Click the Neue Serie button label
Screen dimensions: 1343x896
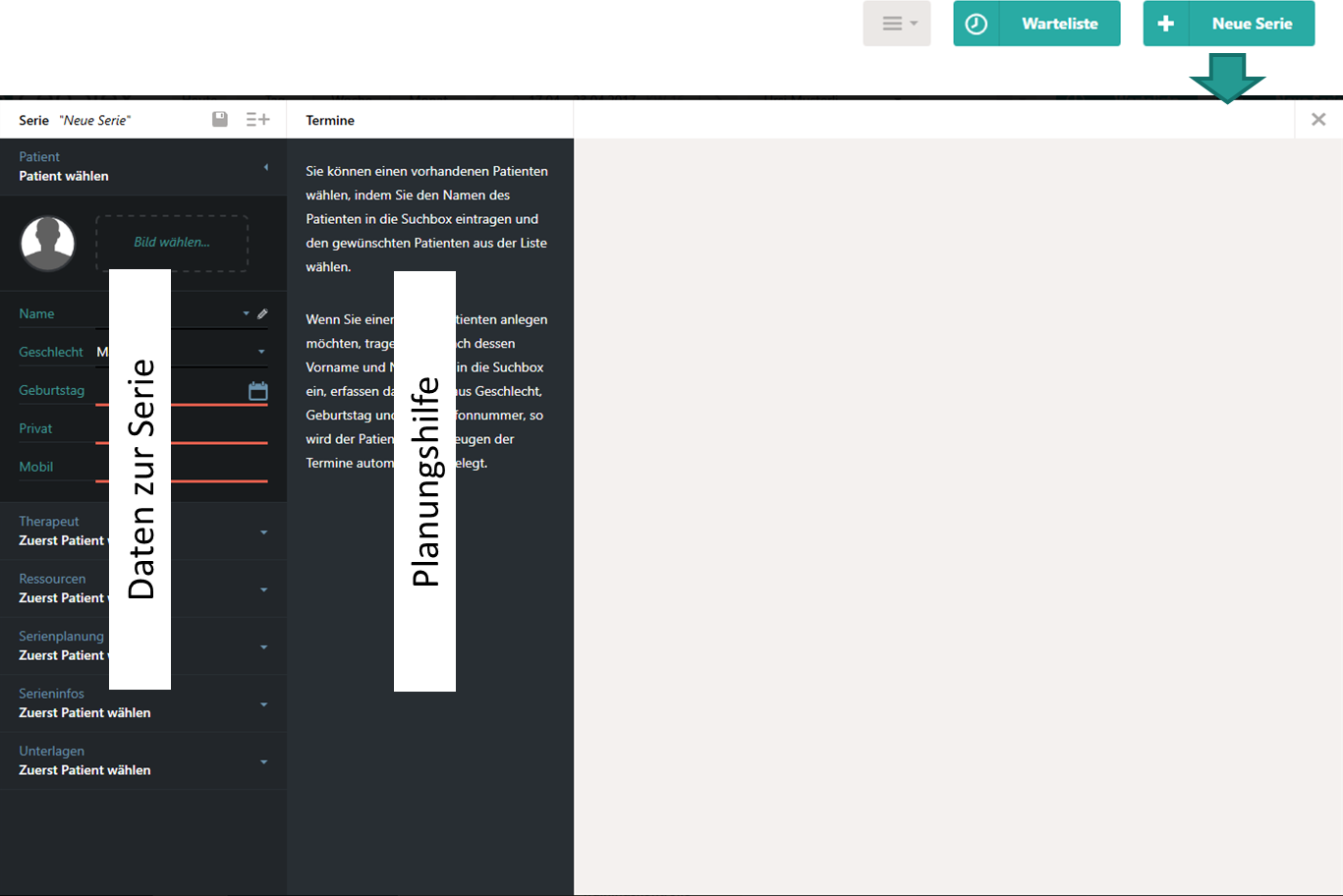pos(1251,24)
